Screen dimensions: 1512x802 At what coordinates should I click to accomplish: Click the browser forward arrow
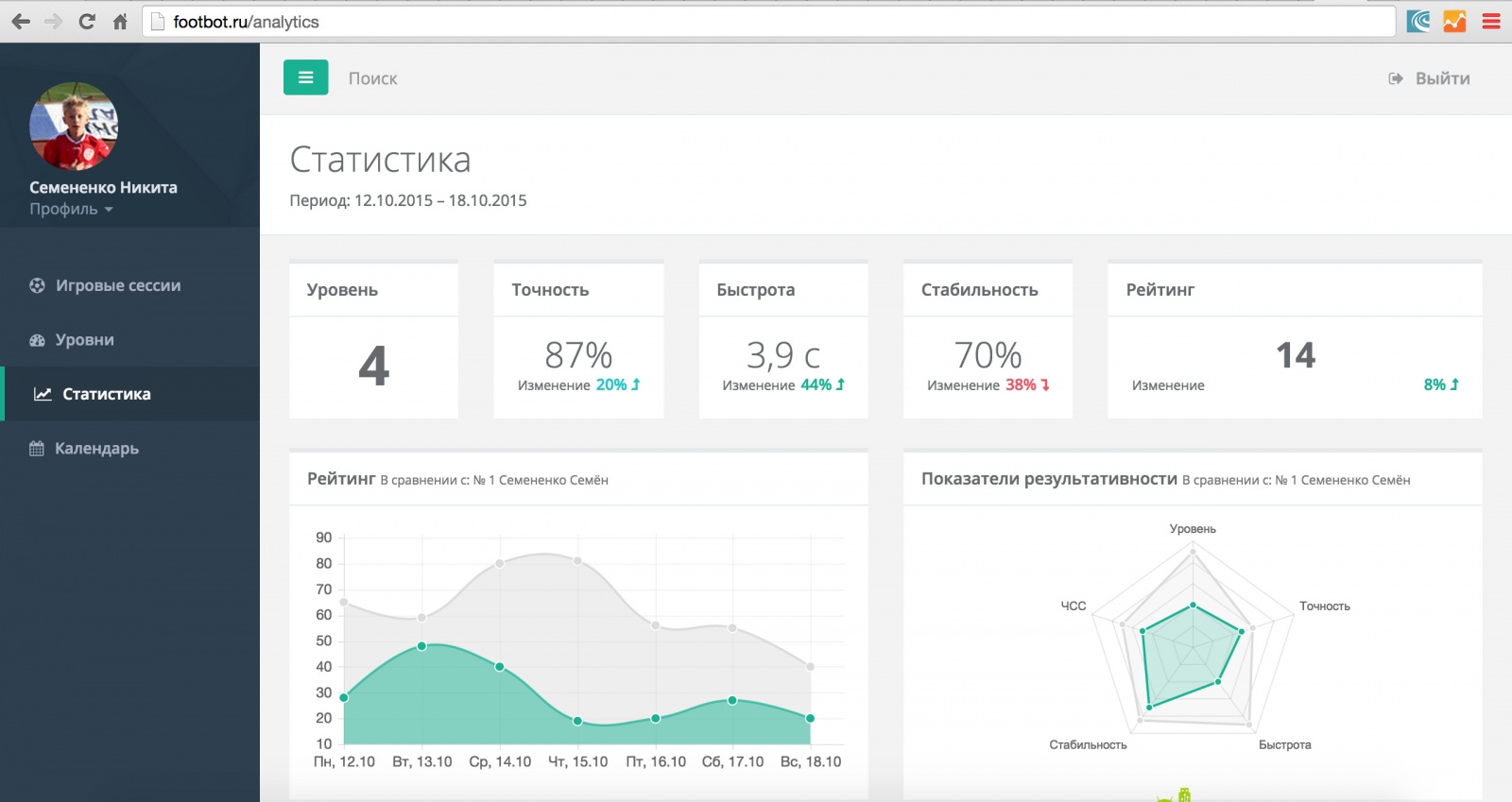point(54,21)
